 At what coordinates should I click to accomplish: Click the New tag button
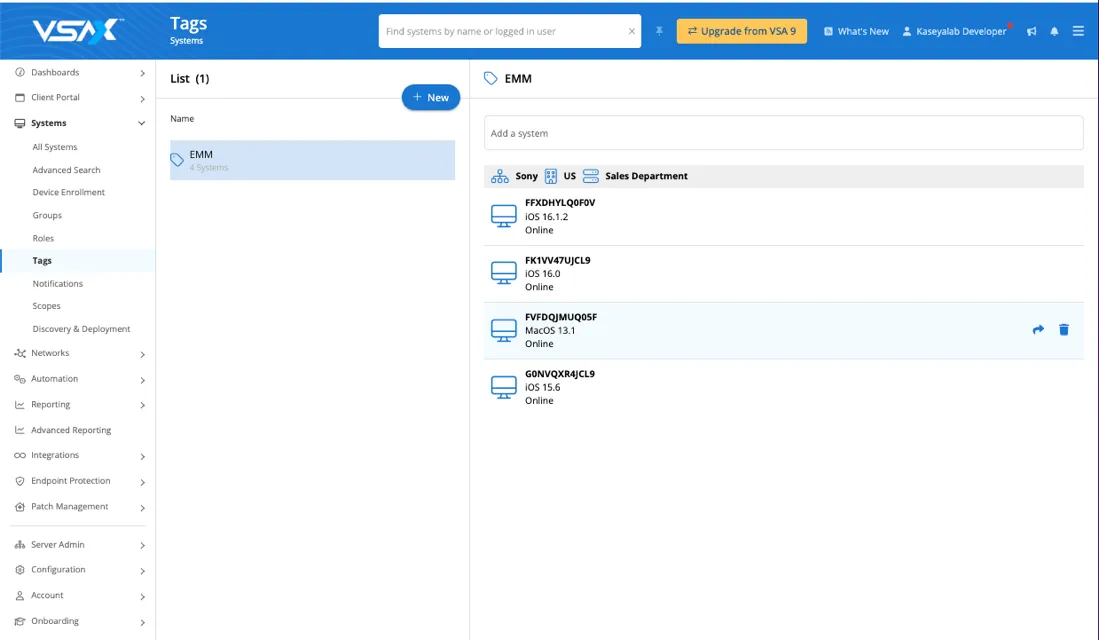point(431,97)
